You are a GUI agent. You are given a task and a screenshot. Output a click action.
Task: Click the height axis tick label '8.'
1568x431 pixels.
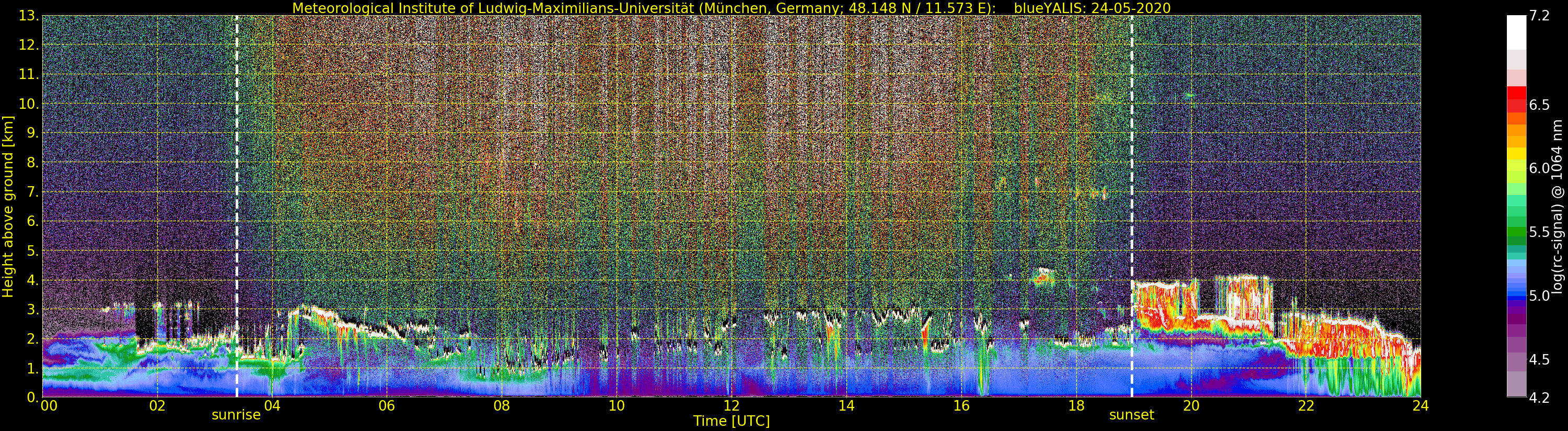click(x=32, y=162)
